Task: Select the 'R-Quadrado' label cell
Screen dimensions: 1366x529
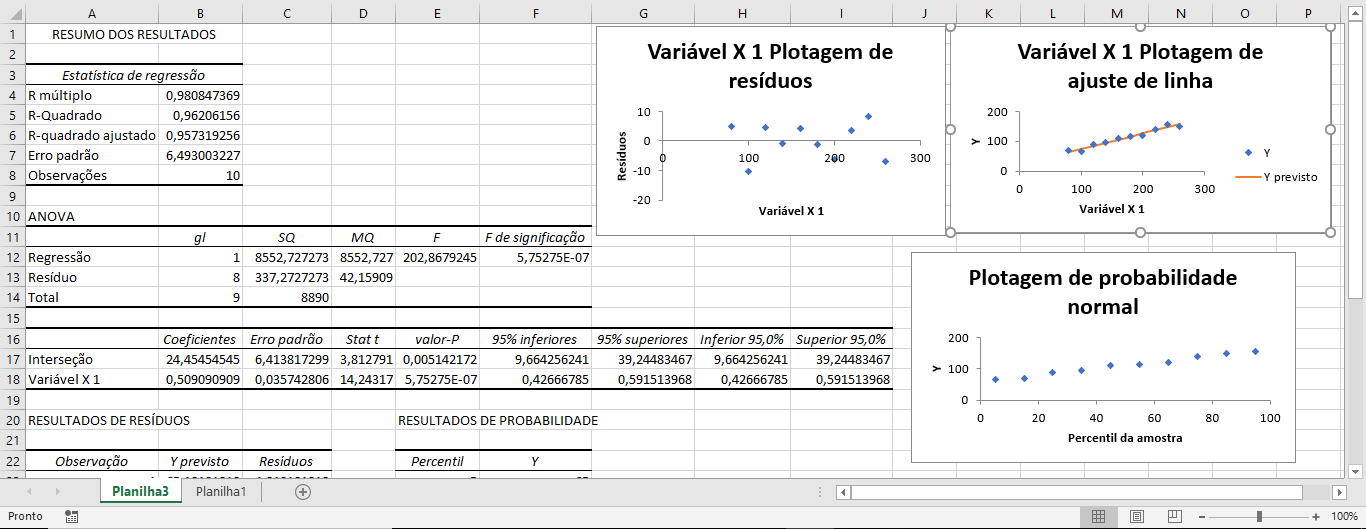Action: (x=92, y=115)
